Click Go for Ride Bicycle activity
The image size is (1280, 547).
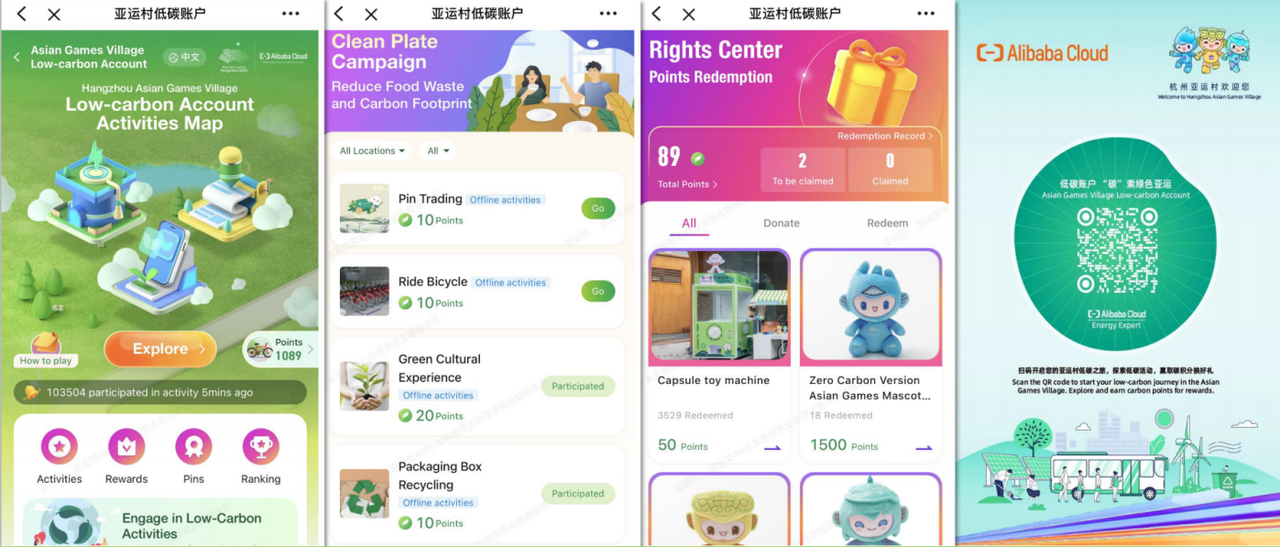[x=598, y=292]
